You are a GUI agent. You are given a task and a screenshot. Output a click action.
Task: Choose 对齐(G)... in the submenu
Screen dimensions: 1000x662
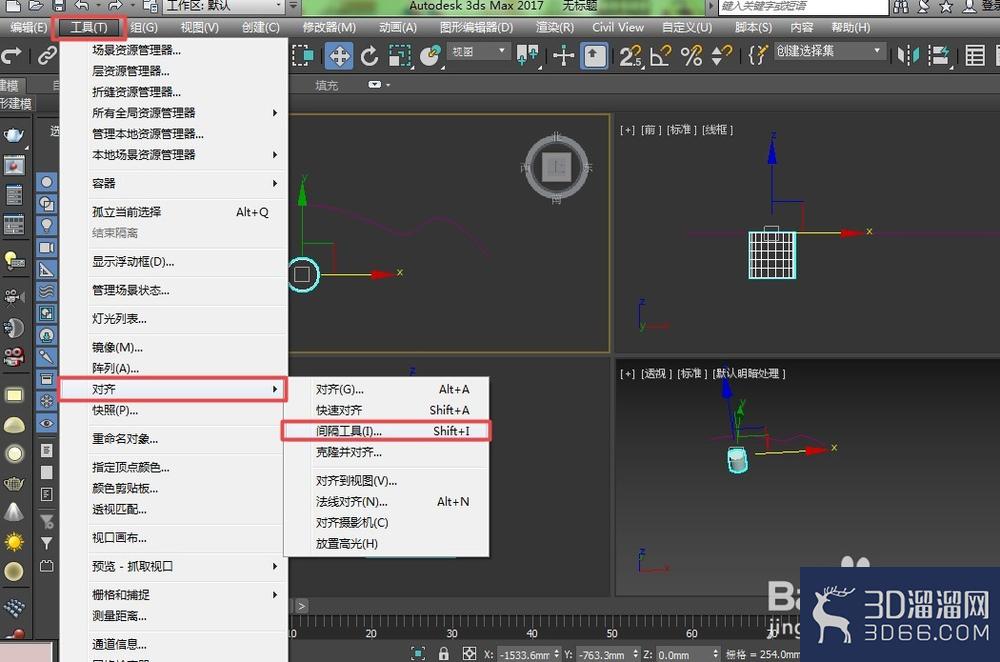tap(386, 389)
